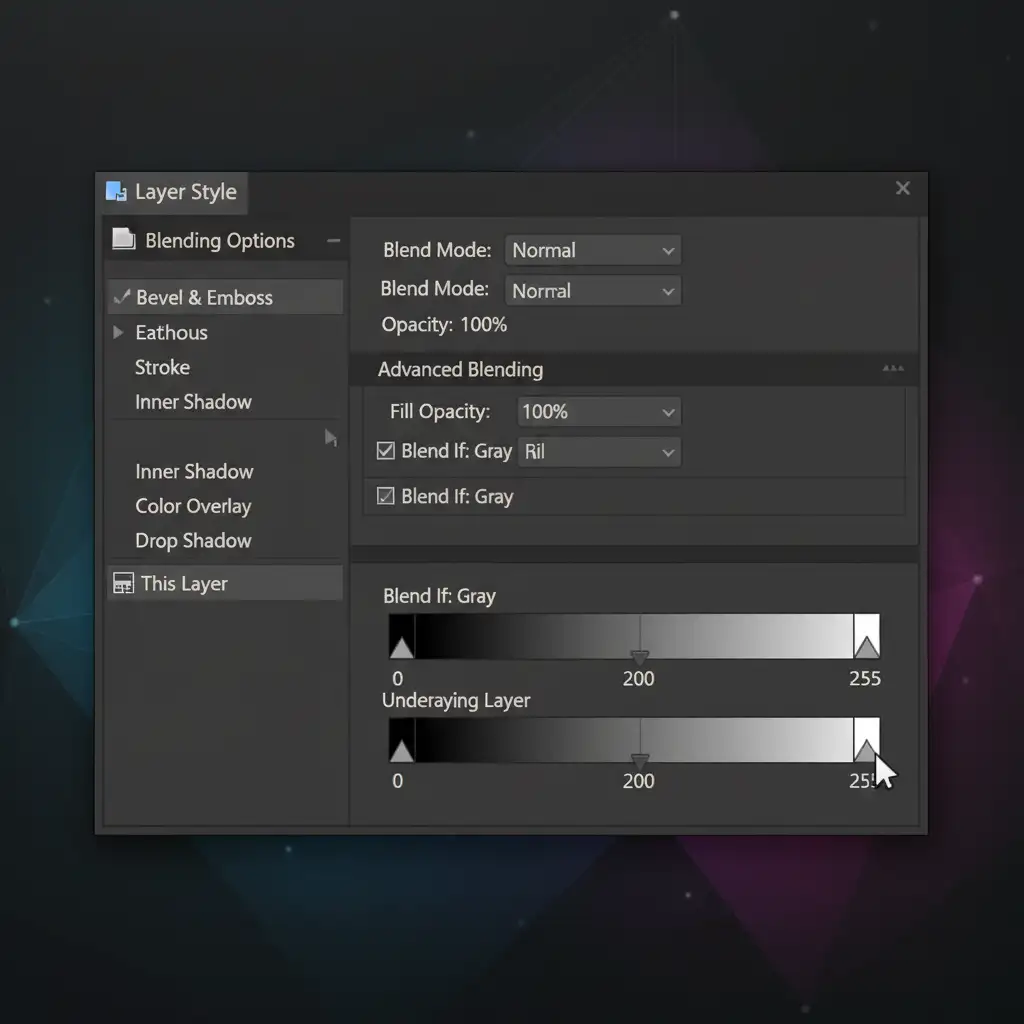1024x1024 pixels.
Task: Open the Advanced Blending three-dots menu
Action: 893,369
